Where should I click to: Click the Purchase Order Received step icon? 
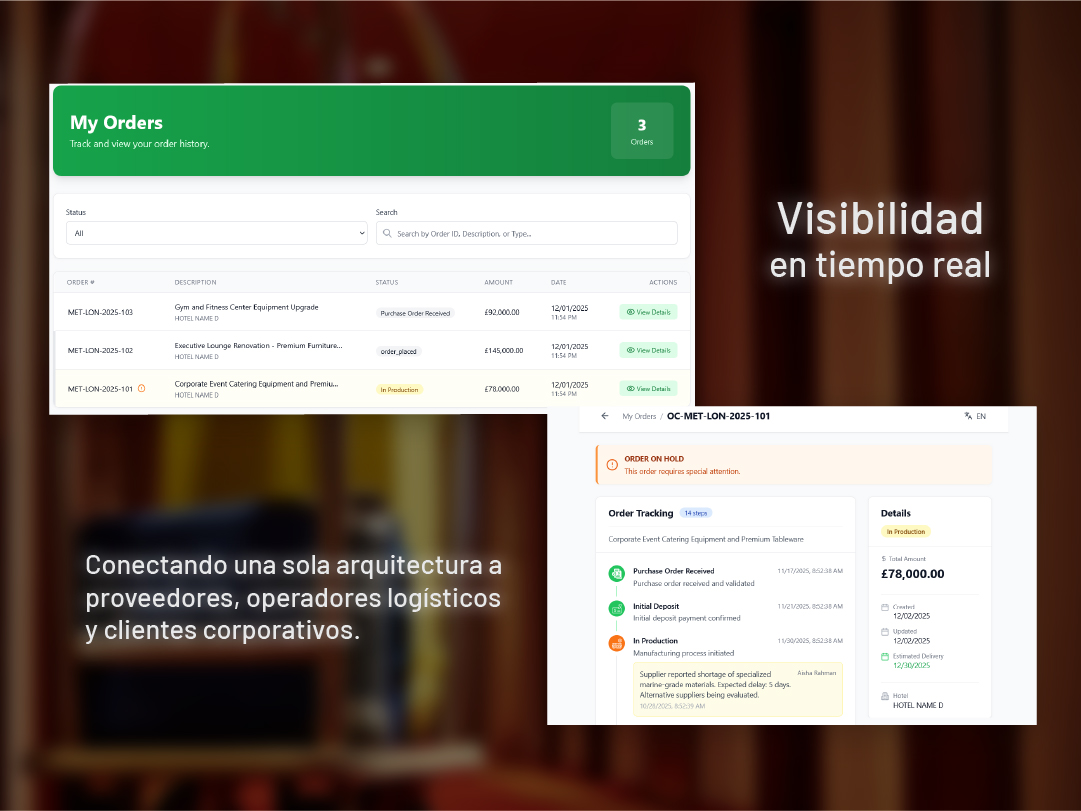pyautogui.click(x=617, y=574)
